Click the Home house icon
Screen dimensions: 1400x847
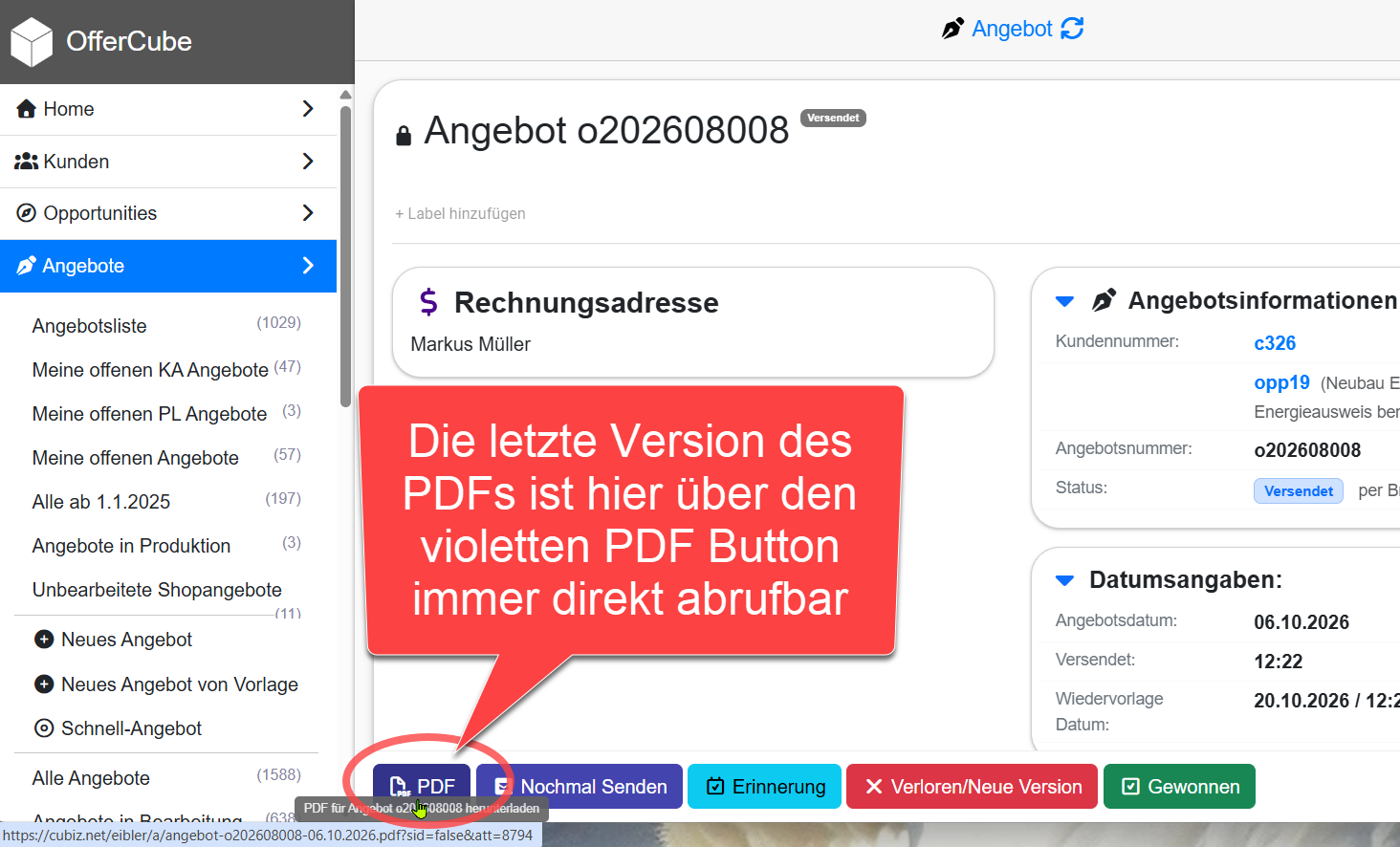pyautogui.click(x=27, y=109)
